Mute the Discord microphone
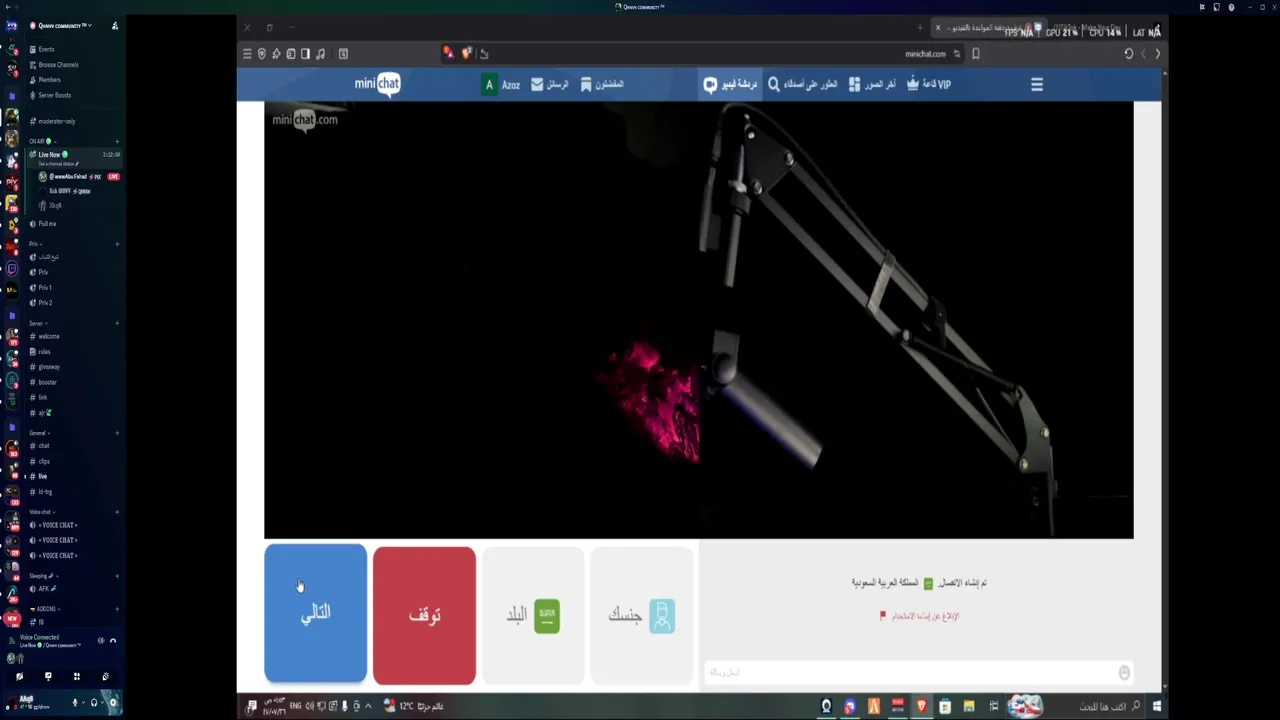Image resolution: width=1280 pixels, height=720 pixels. pos(75,703)
